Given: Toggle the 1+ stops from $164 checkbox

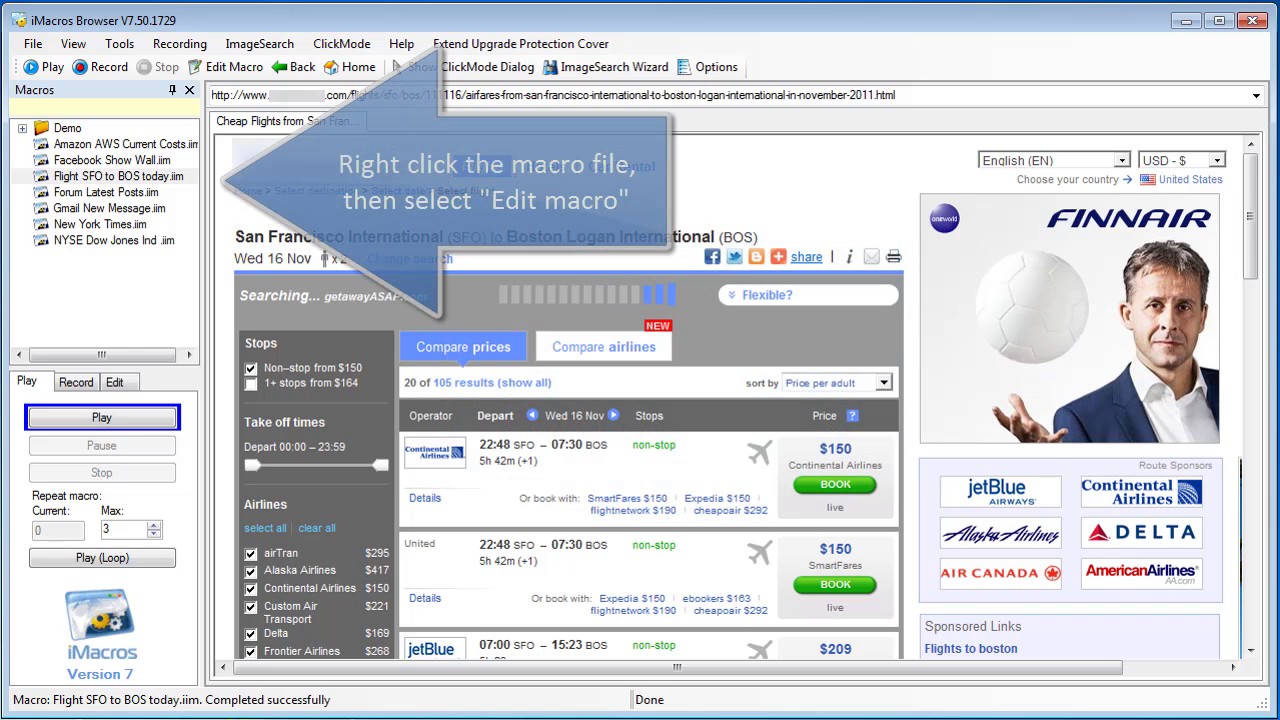Looking at the screenshot, I should 251,383.
